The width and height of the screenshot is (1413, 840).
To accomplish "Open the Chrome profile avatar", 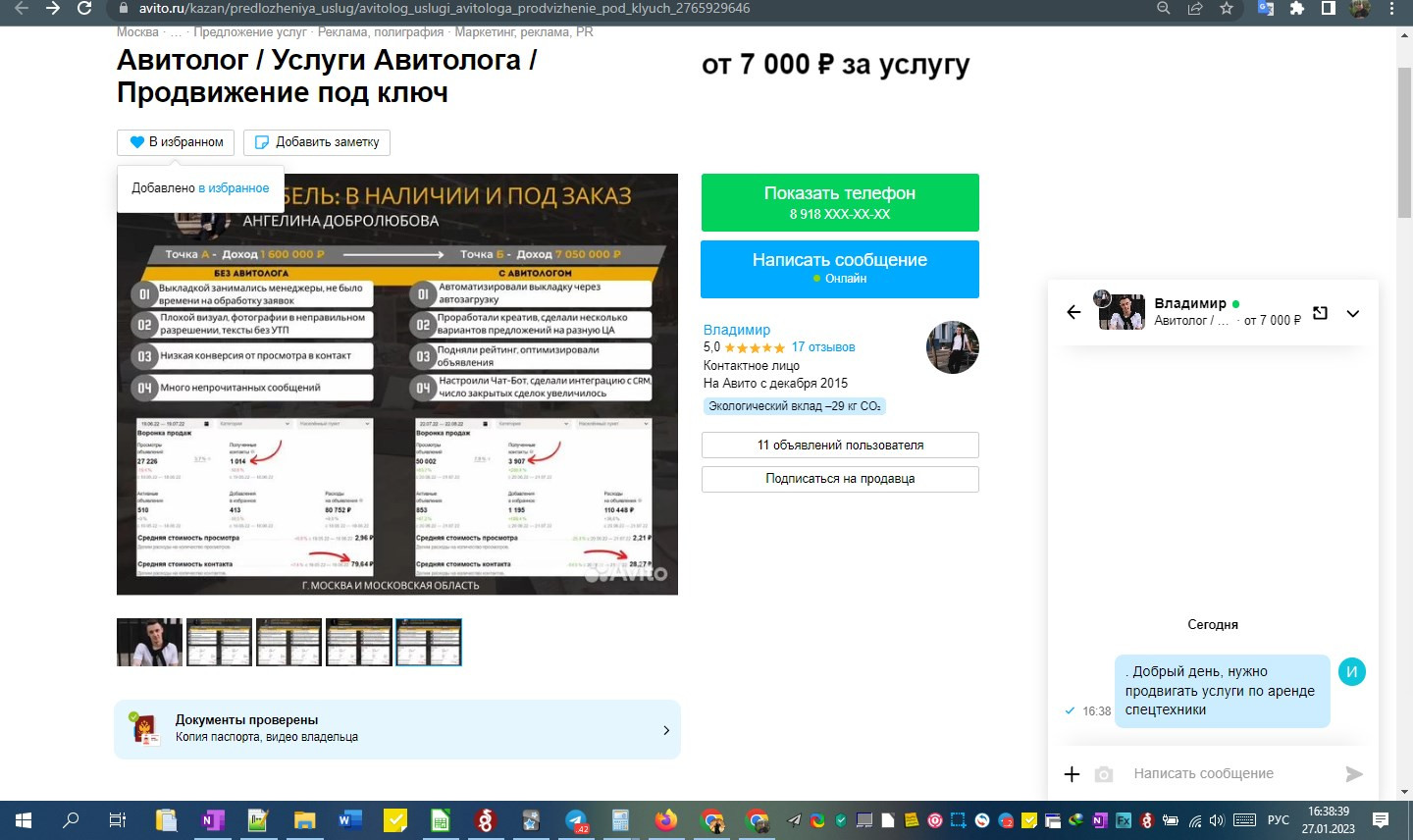I will click(1360, 9).
